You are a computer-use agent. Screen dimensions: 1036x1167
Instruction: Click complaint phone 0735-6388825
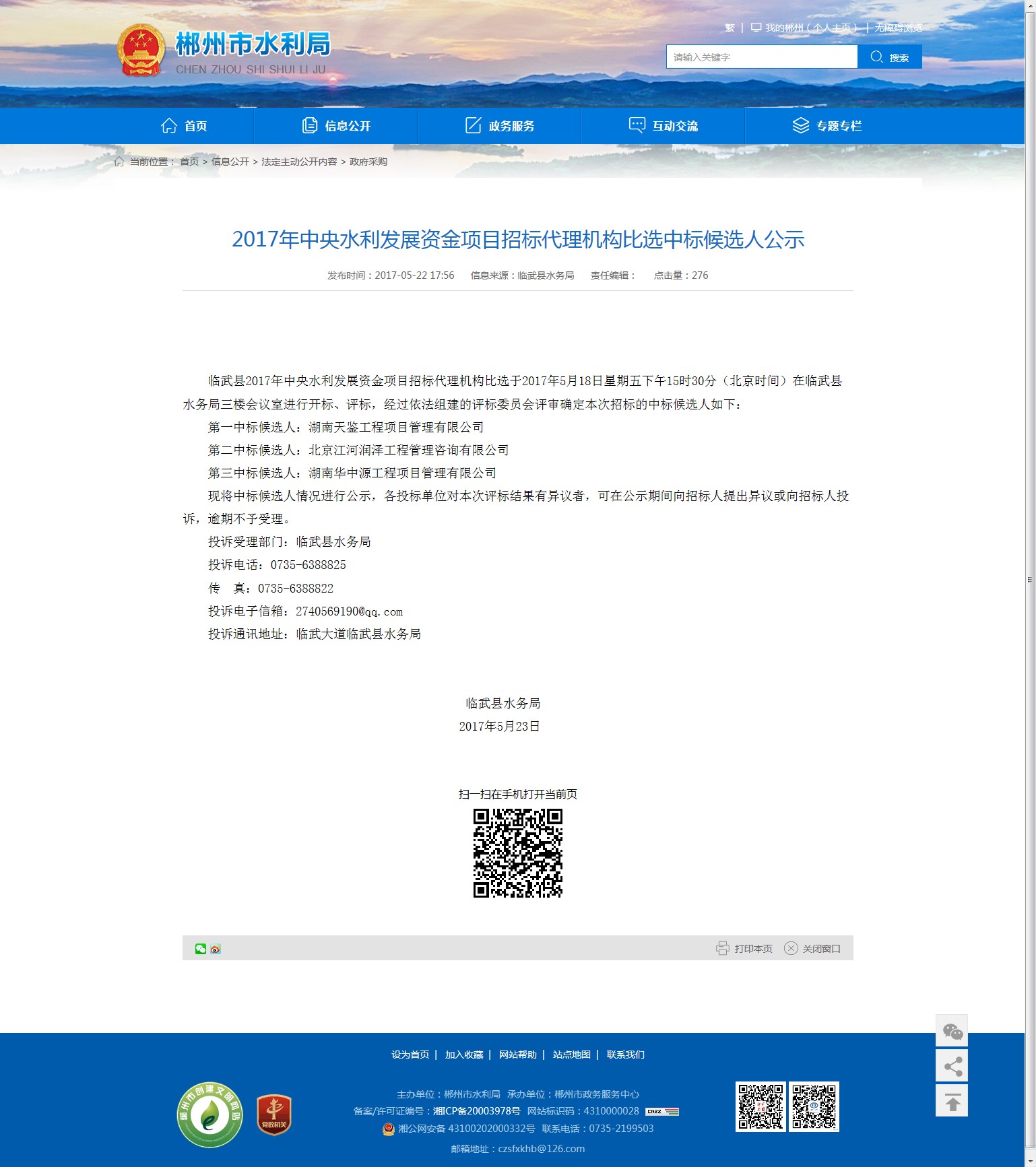pyautogui.click(x=309, y=565)
